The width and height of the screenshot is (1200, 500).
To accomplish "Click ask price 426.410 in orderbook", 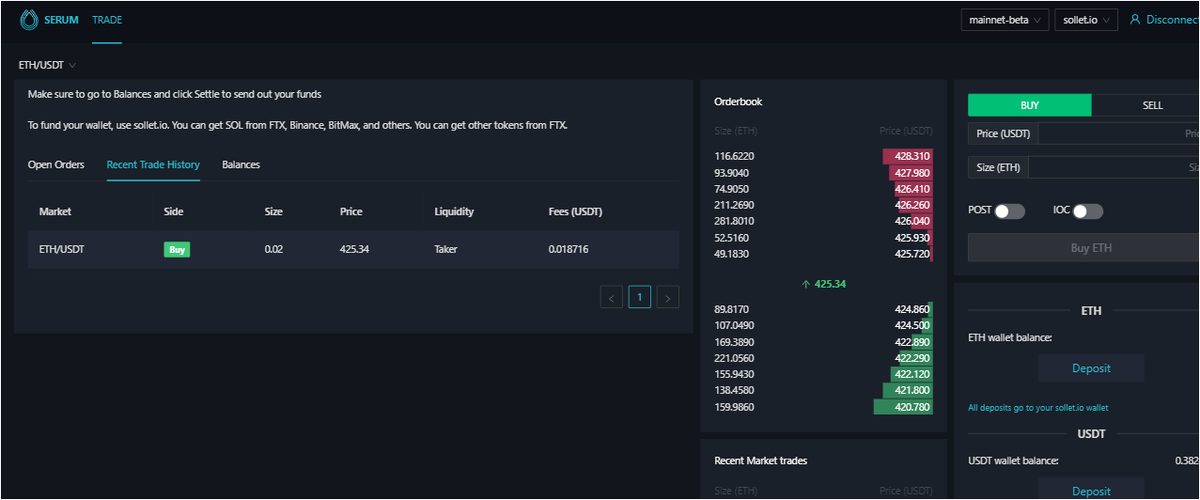I will [913, 189].
